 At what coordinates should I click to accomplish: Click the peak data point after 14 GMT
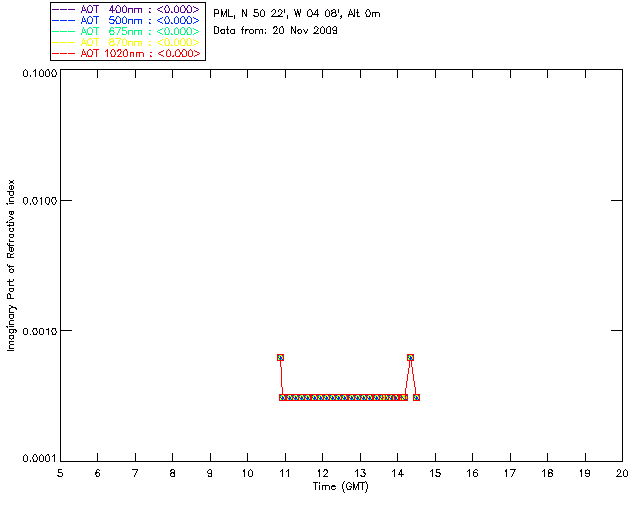pyautogui.click(x=411, y=357)
